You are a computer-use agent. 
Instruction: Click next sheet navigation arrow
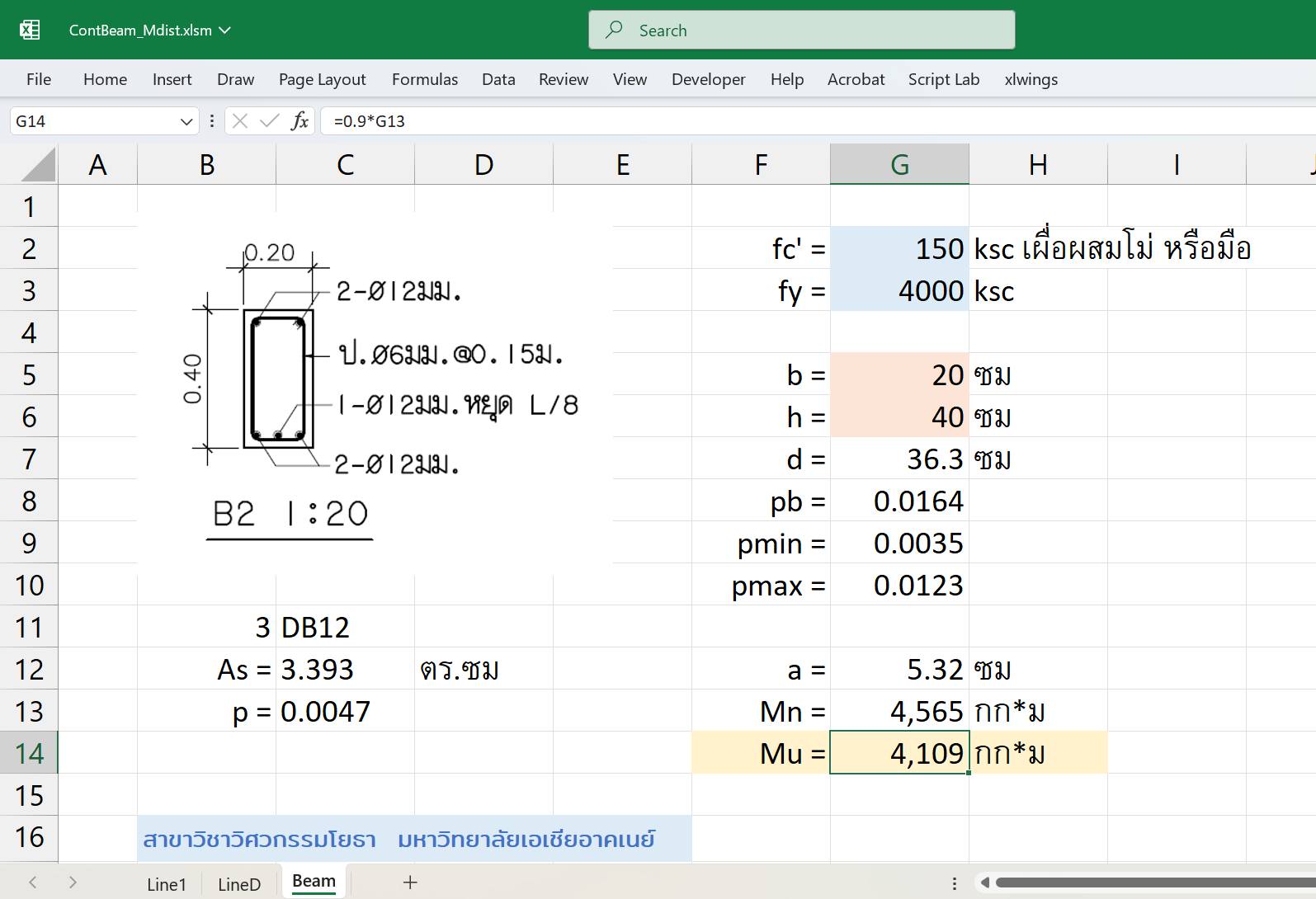pos(73,883)
